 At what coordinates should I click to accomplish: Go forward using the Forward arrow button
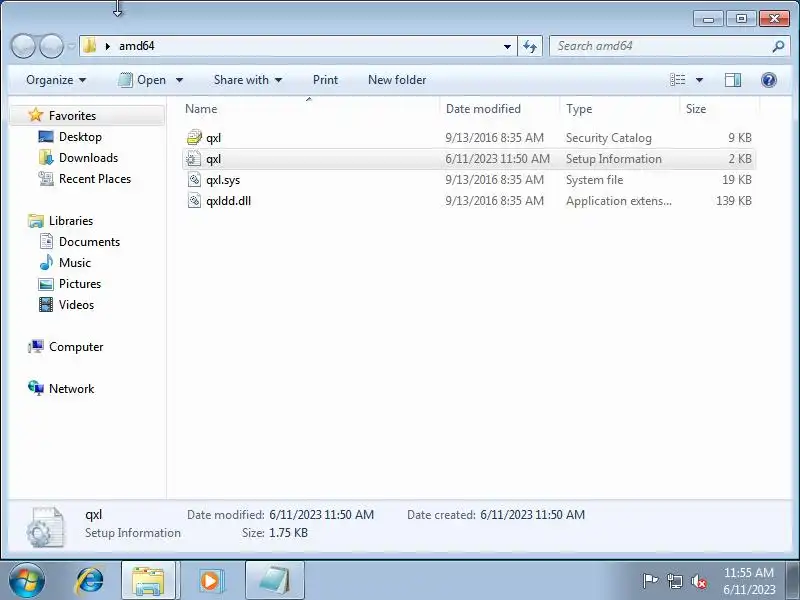pos(52,46)
